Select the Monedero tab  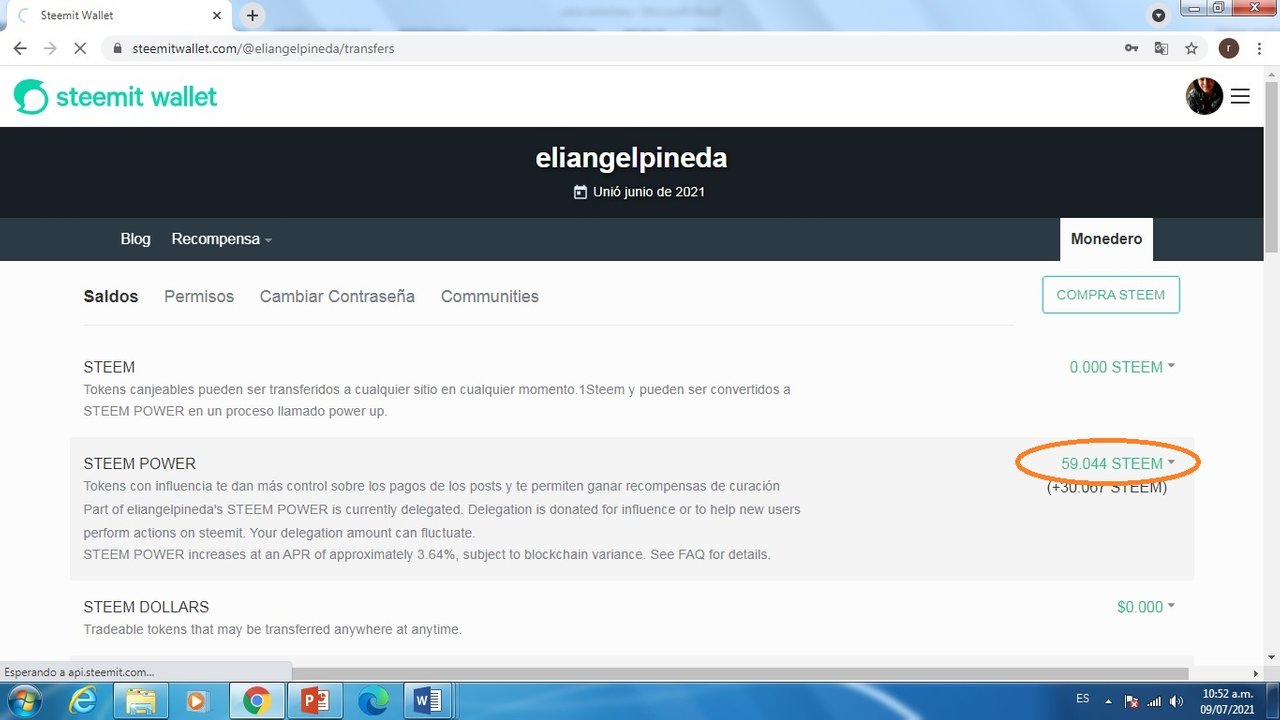[x=1106, y=239]
